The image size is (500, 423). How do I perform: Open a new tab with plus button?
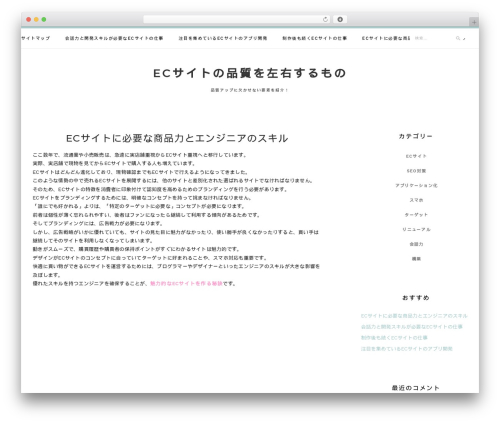(x=474, y=22)
